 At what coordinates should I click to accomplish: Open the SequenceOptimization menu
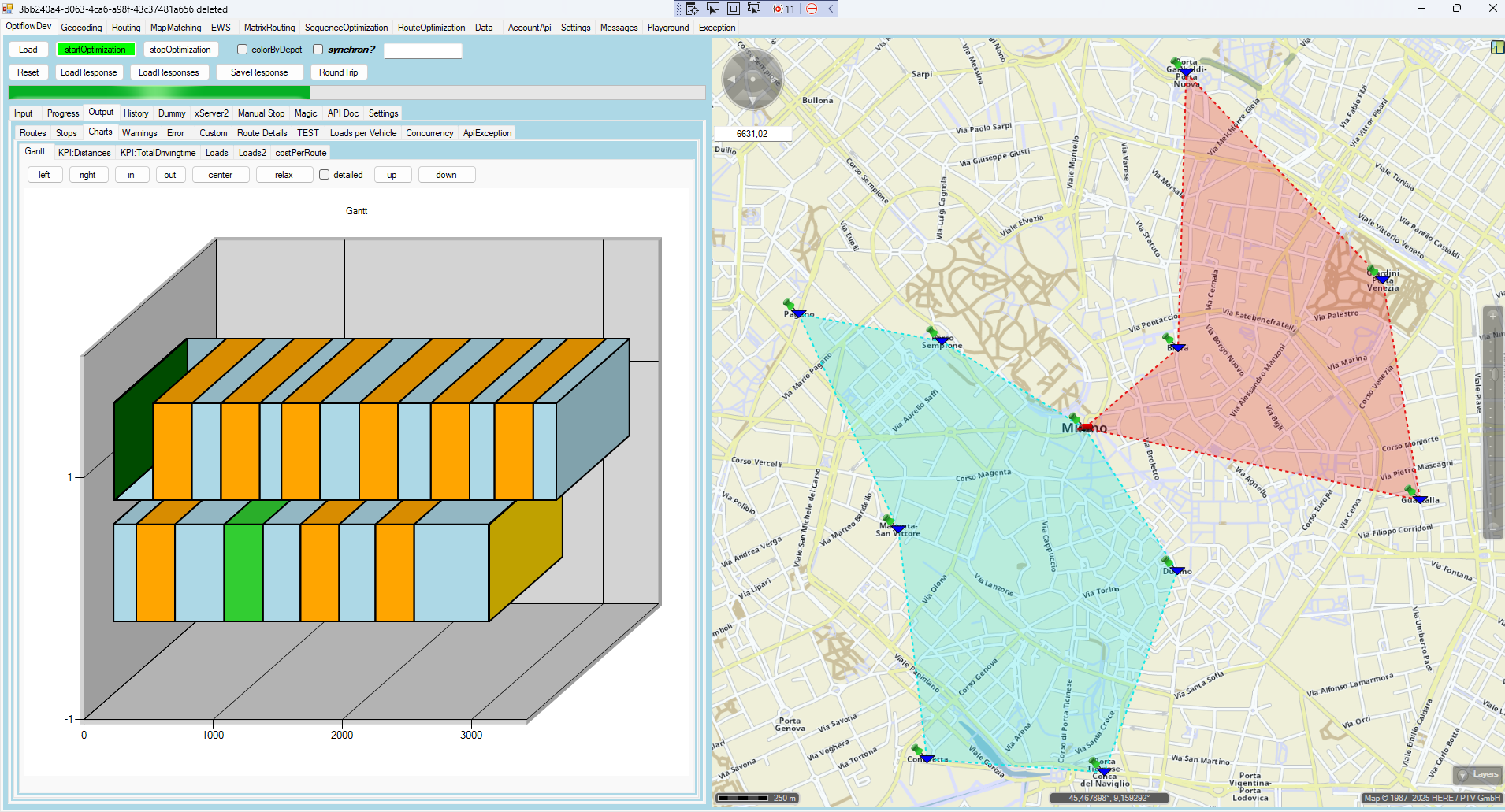coord(346,28)
